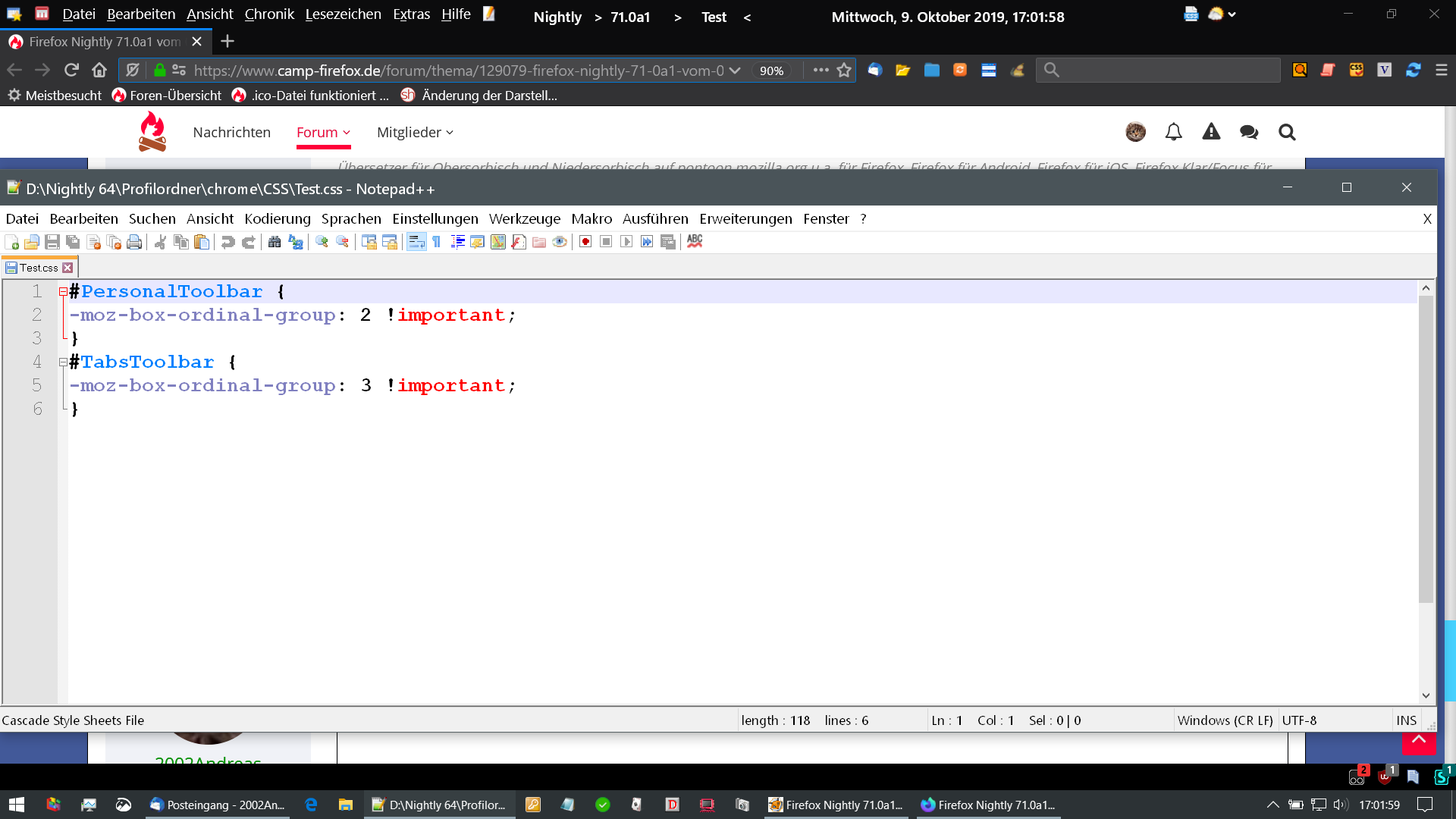Click the Find binoculars icon in Notepad++ toolbar
Screen dimensions: 1456x819
click(x=275, y=242)
